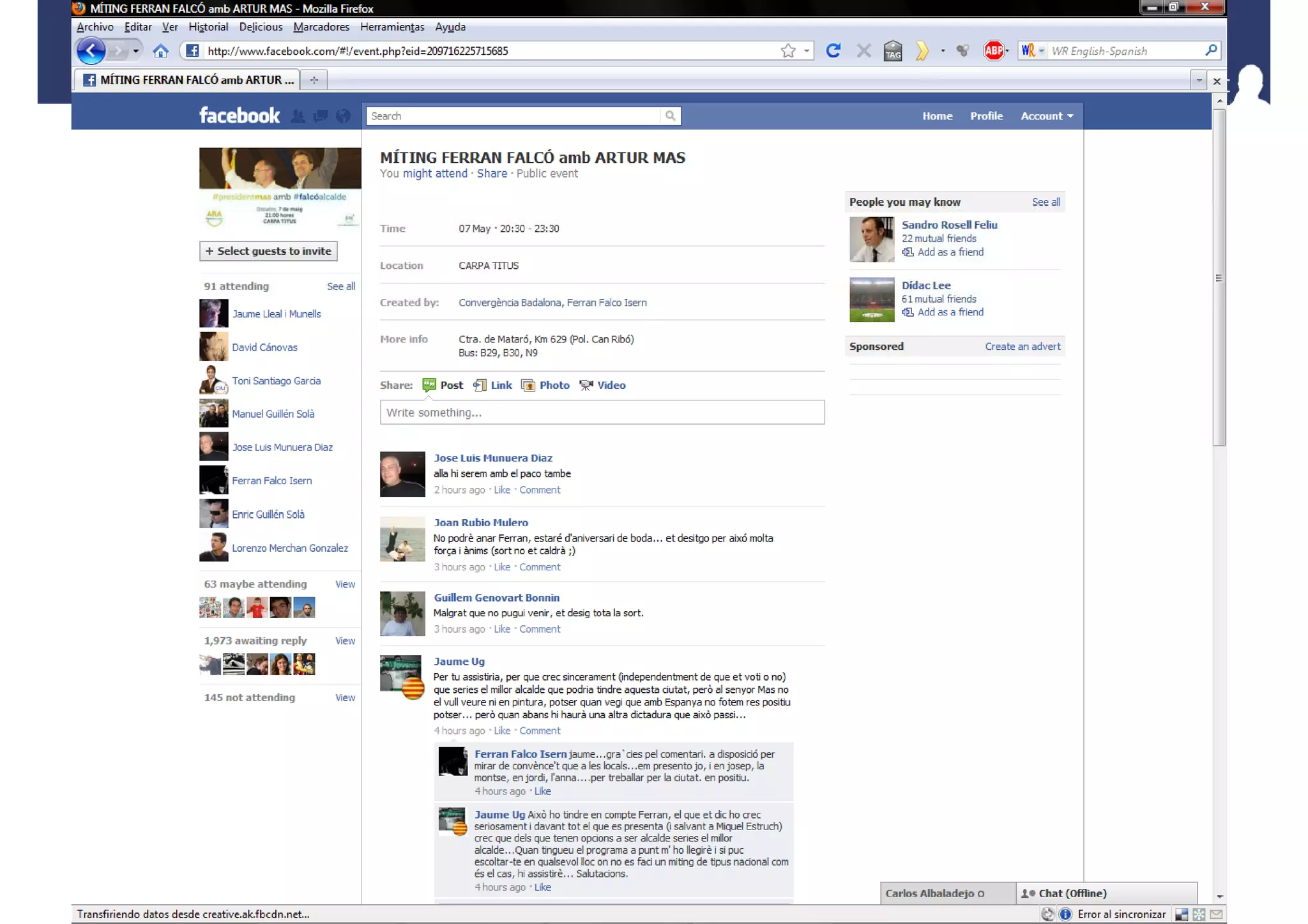Open the address bar history dropdown
The image size is (1308, 924).
tap(807, 51)
